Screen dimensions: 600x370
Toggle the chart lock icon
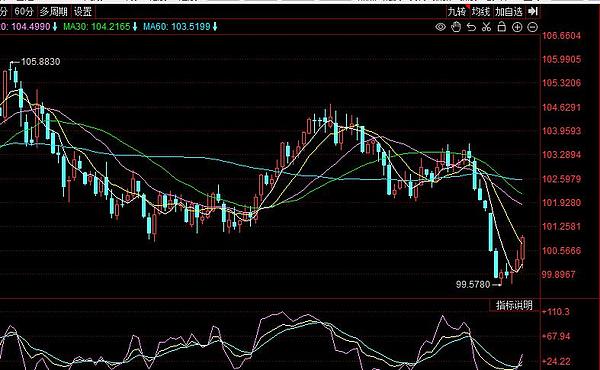pos(502,27)
